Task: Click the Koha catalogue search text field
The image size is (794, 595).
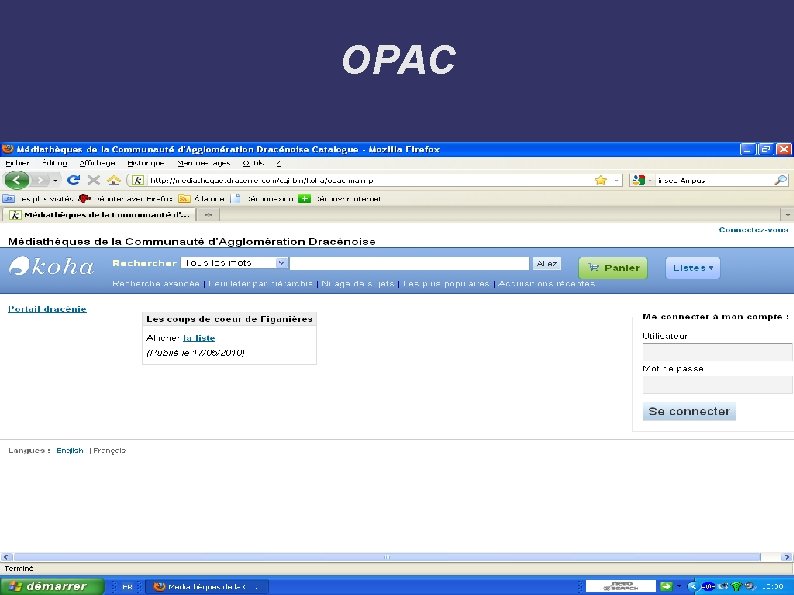Action: (410, 263)
